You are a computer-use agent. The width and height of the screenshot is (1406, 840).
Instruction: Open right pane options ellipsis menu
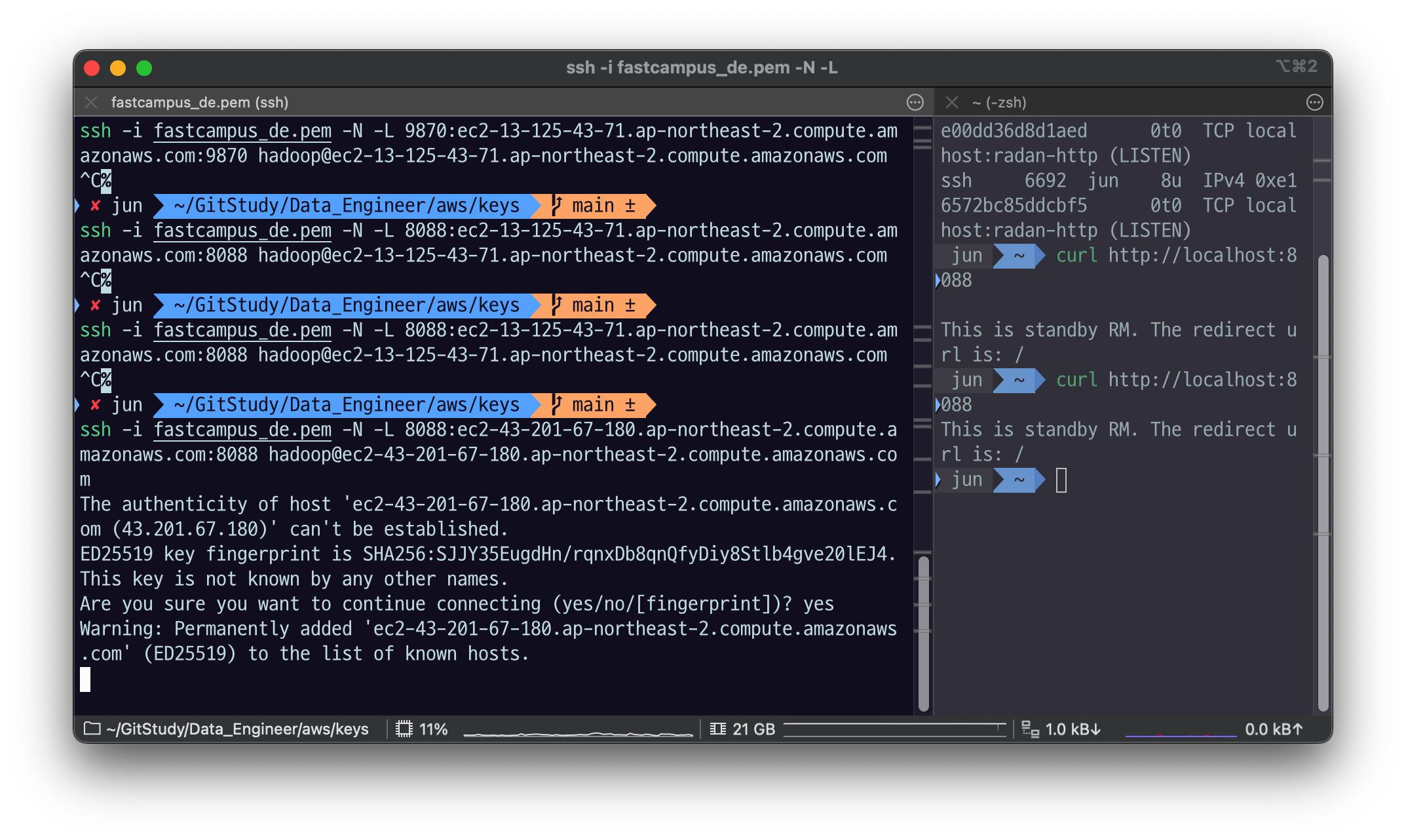[1314, 102]
